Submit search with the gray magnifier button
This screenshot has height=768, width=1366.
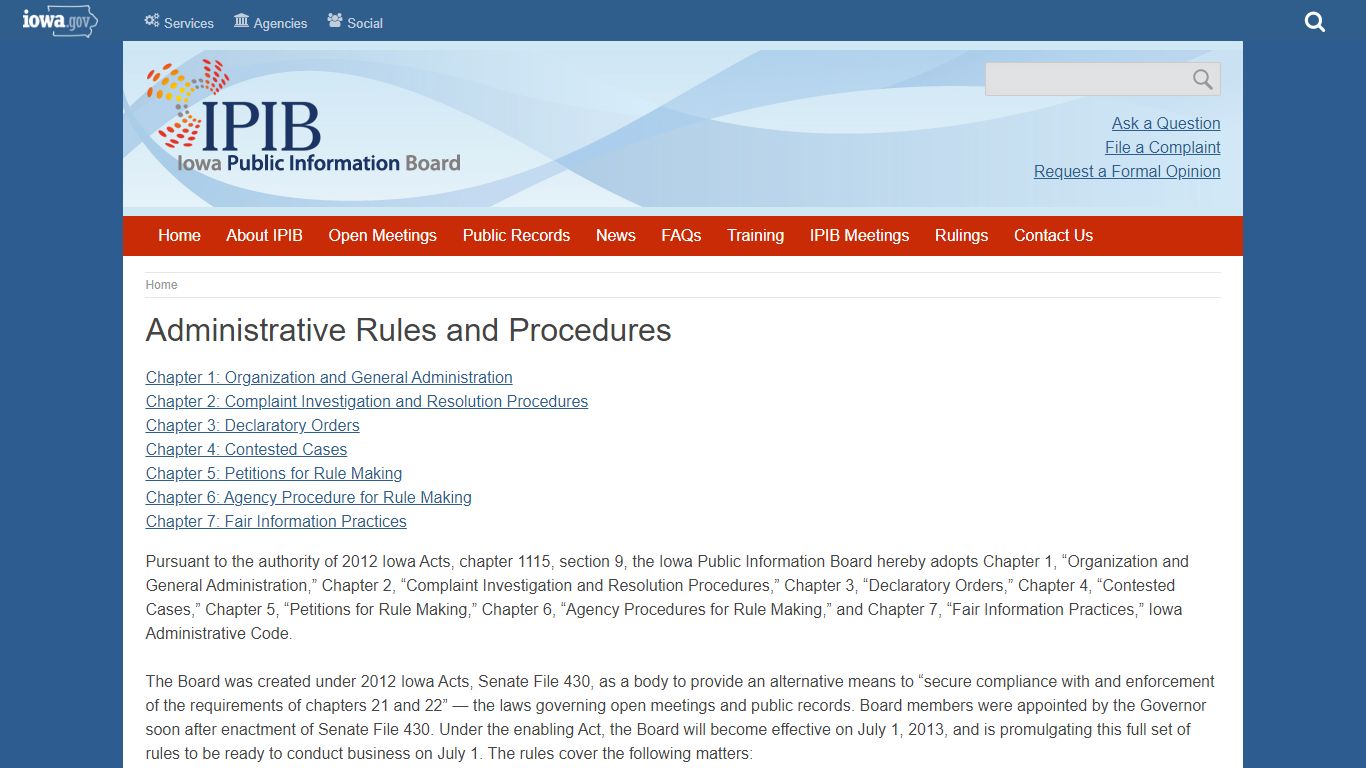point(1203,79)
